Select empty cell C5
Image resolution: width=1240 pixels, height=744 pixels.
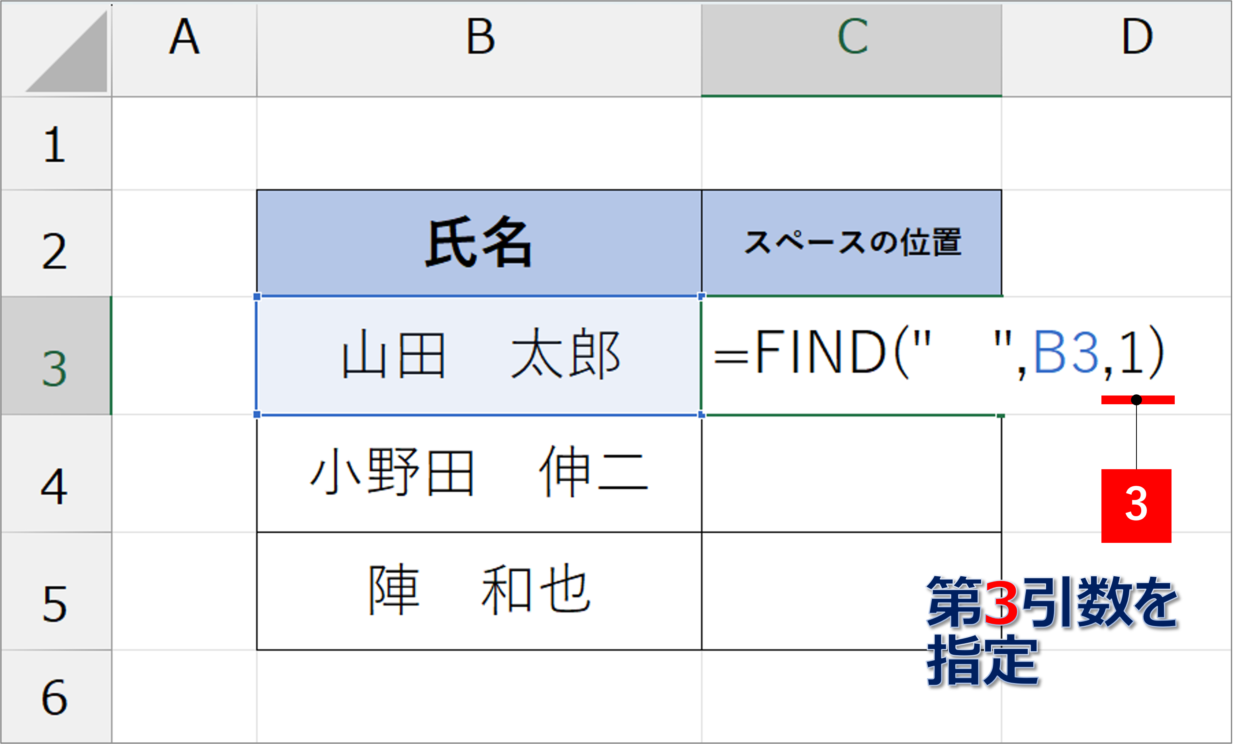851,591
